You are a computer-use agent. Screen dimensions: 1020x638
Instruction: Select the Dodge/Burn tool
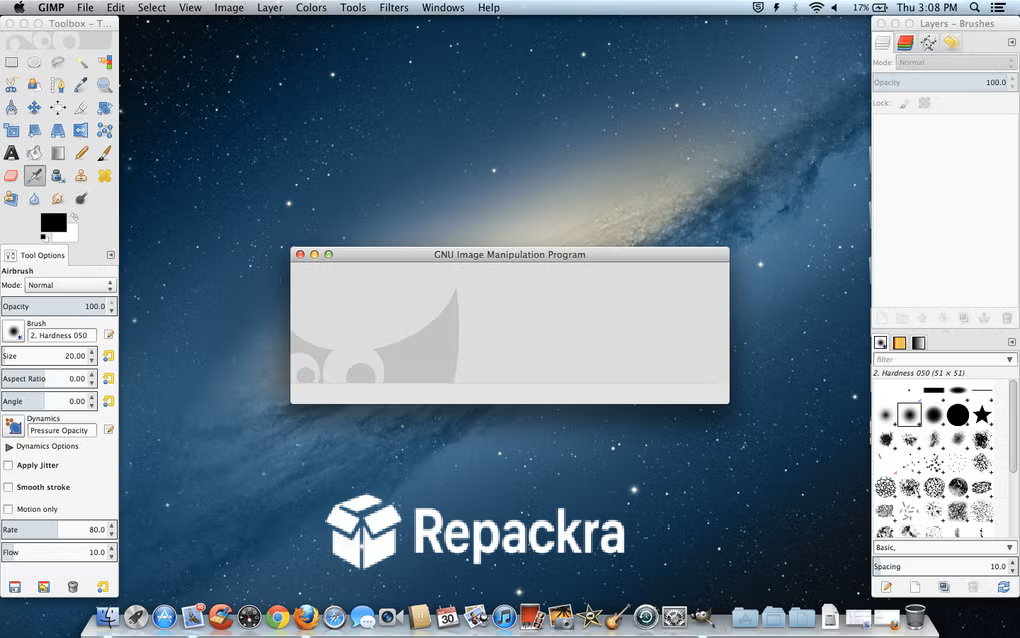coord(81,198)
